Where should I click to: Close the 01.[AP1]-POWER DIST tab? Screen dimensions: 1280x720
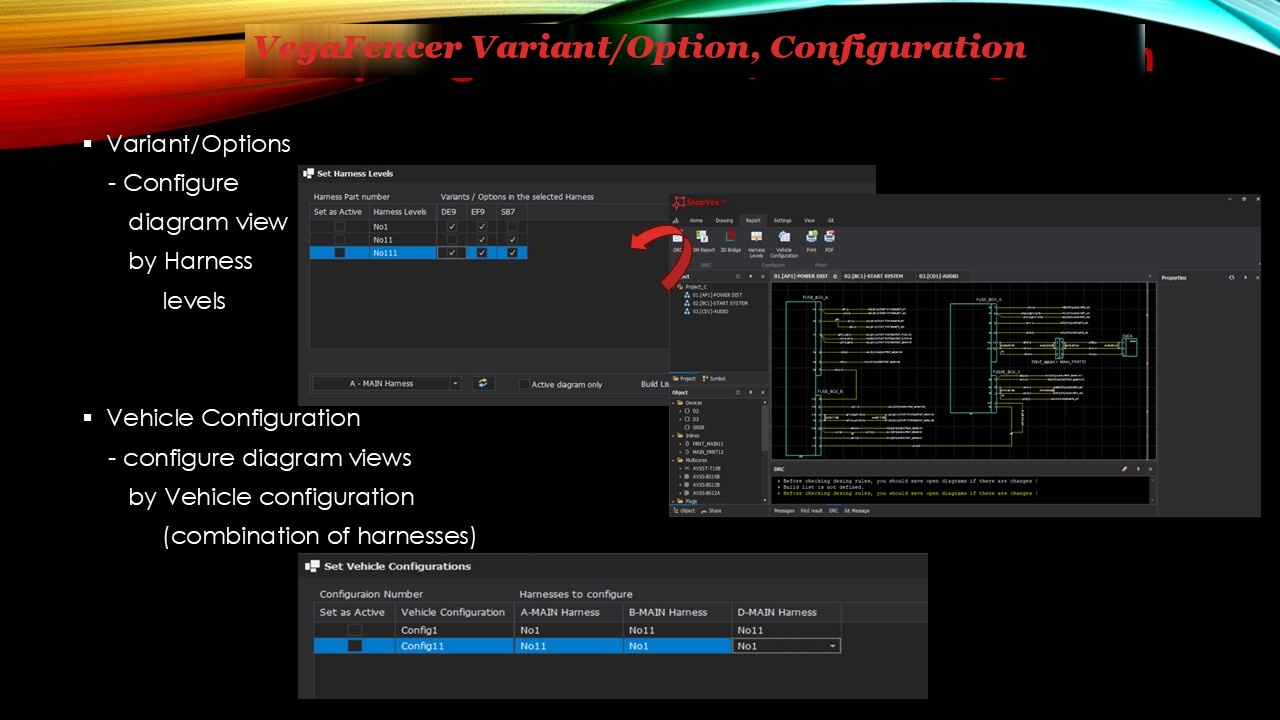click(835, 276)
